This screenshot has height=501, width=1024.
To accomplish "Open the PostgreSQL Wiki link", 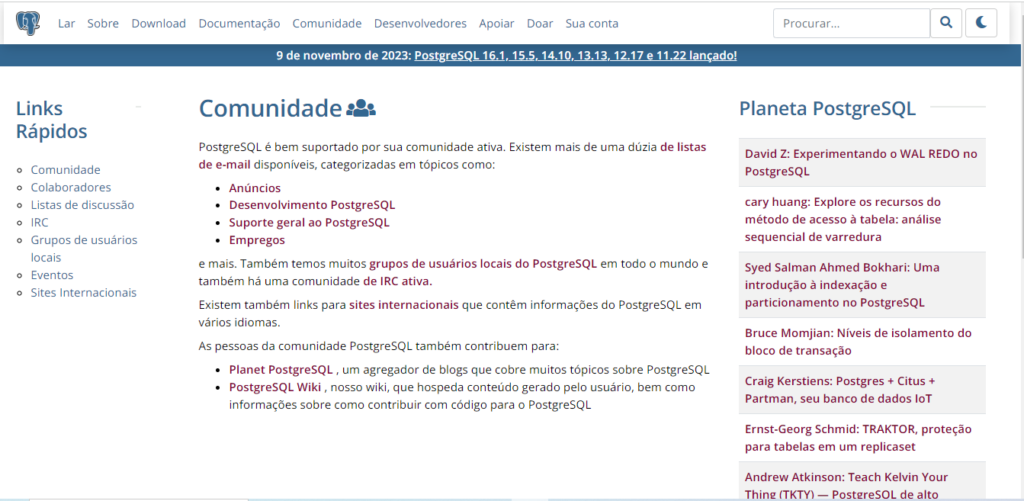I will pos(275,387).
